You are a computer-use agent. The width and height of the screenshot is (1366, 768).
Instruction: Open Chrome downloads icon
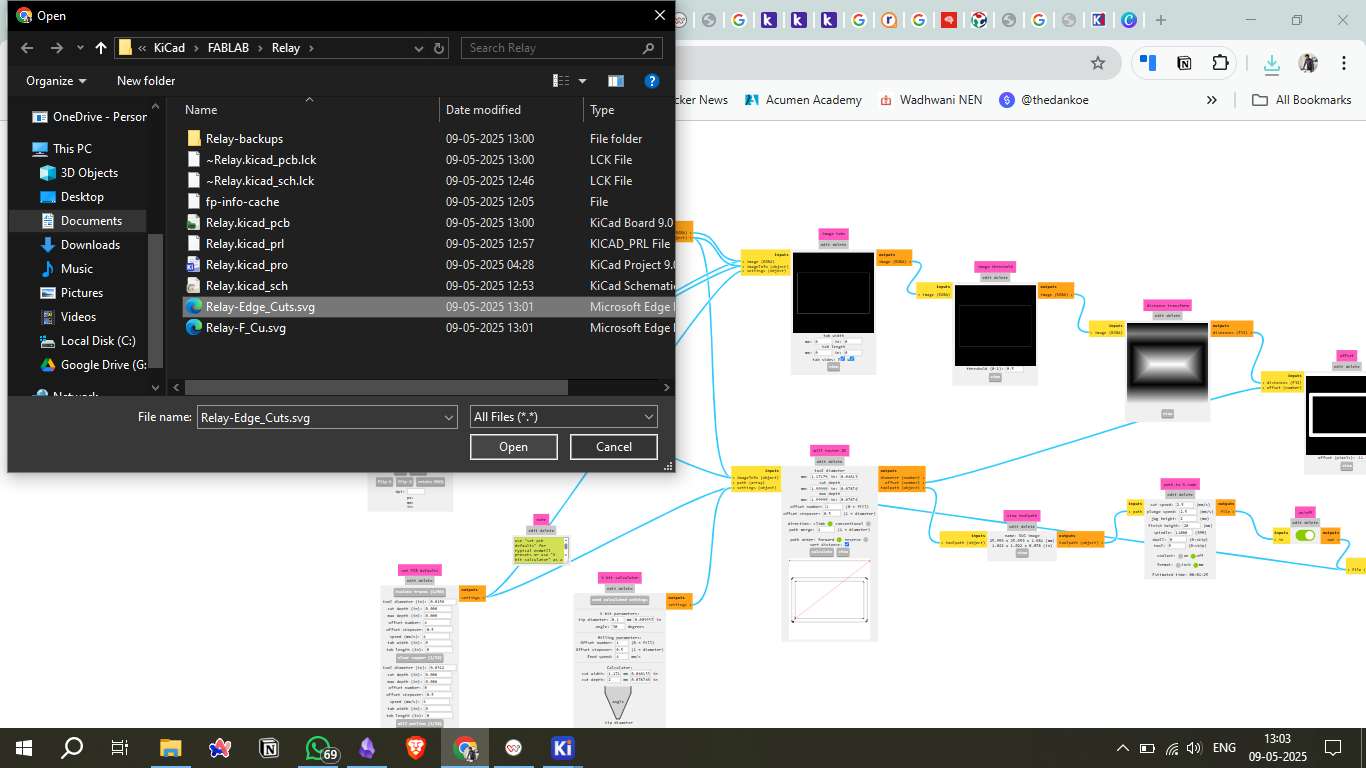coord(1271,63)
